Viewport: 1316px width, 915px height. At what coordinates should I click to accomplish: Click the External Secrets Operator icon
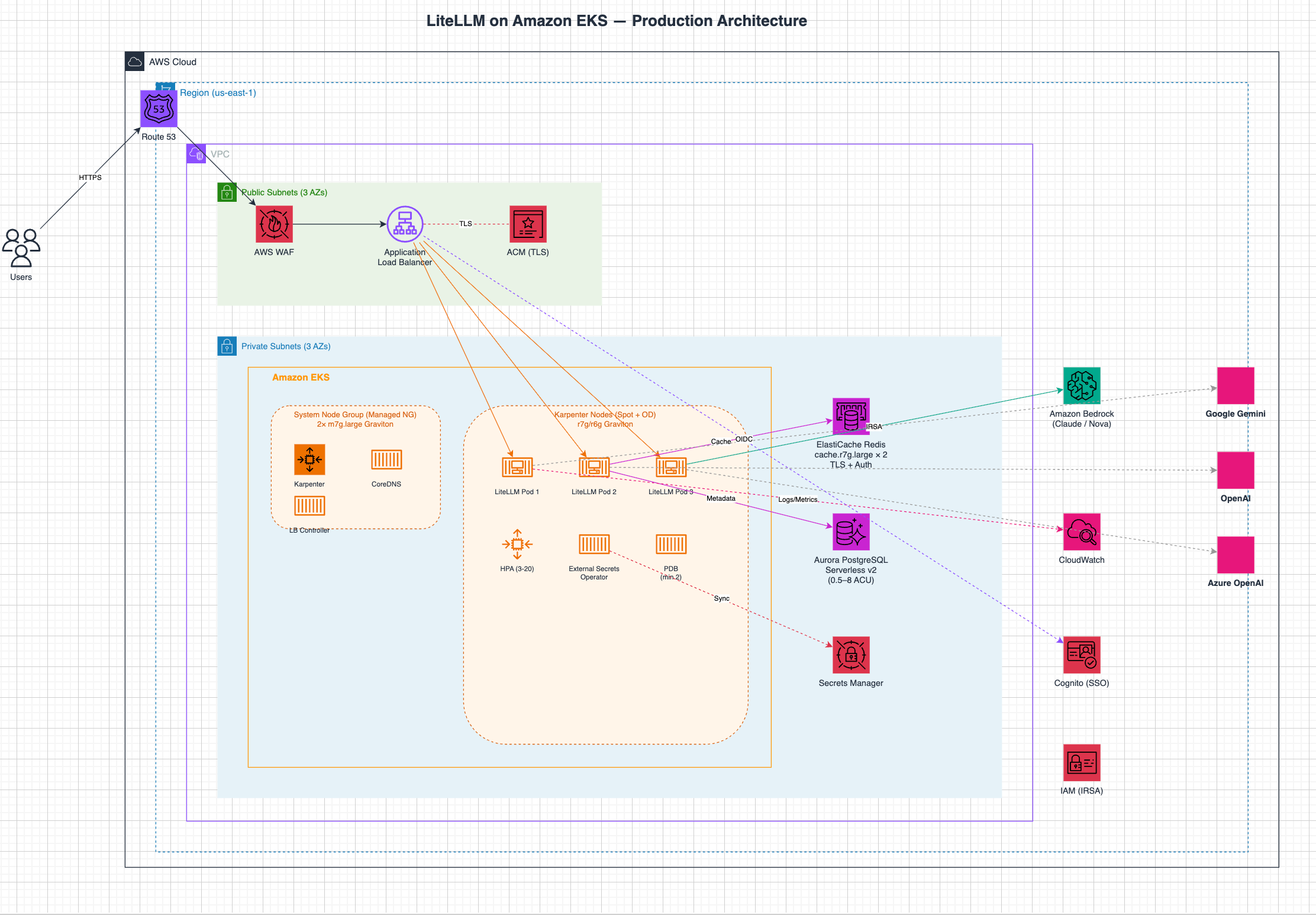594,544
